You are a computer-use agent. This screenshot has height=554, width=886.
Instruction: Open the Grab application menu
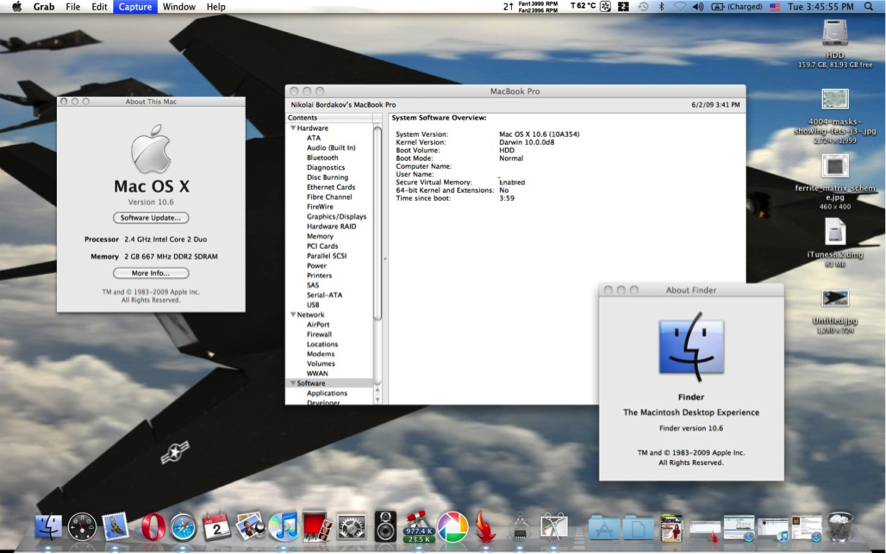point(44,7)
